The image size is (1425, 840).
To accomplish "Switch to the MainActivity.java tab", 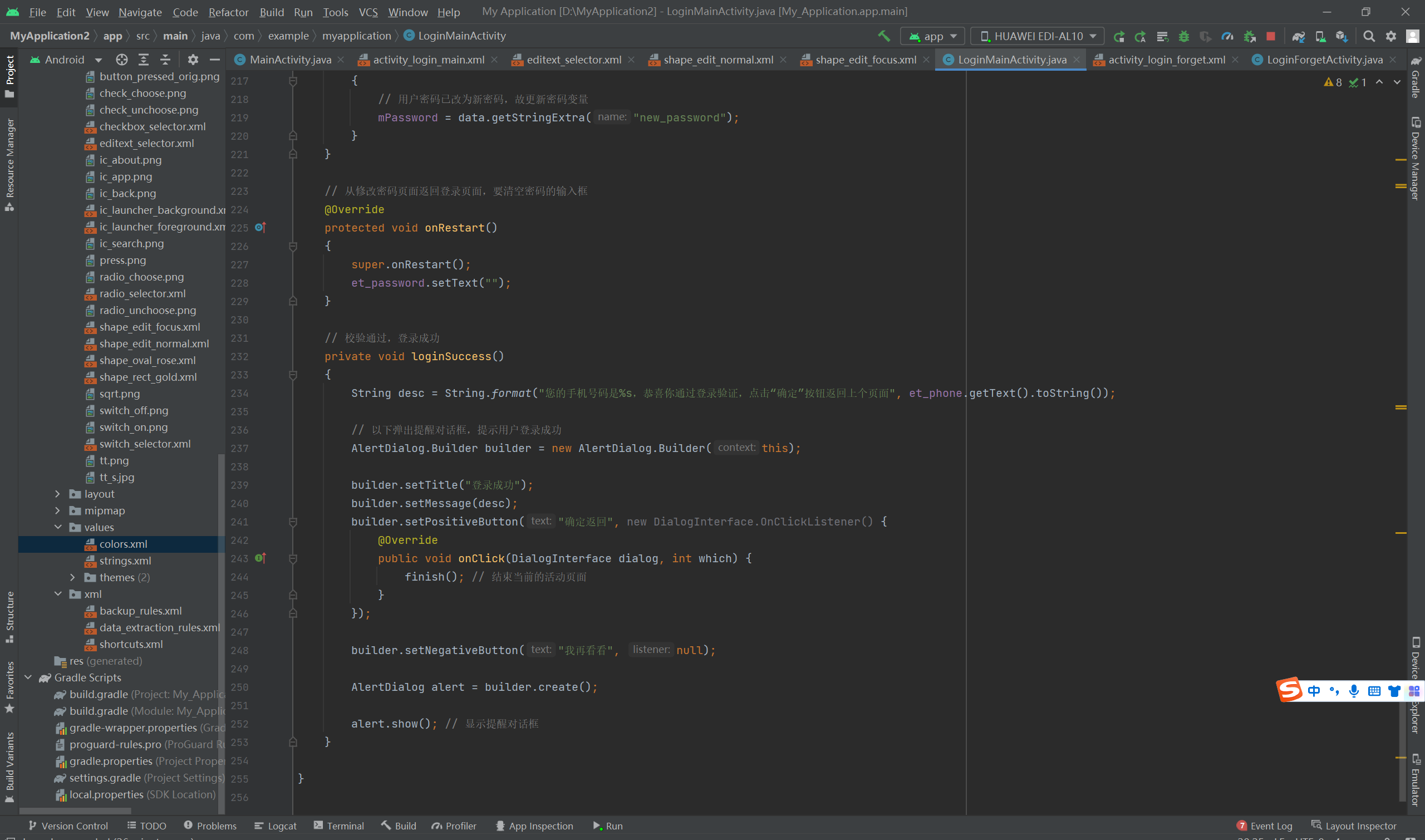I will (290, 60).
